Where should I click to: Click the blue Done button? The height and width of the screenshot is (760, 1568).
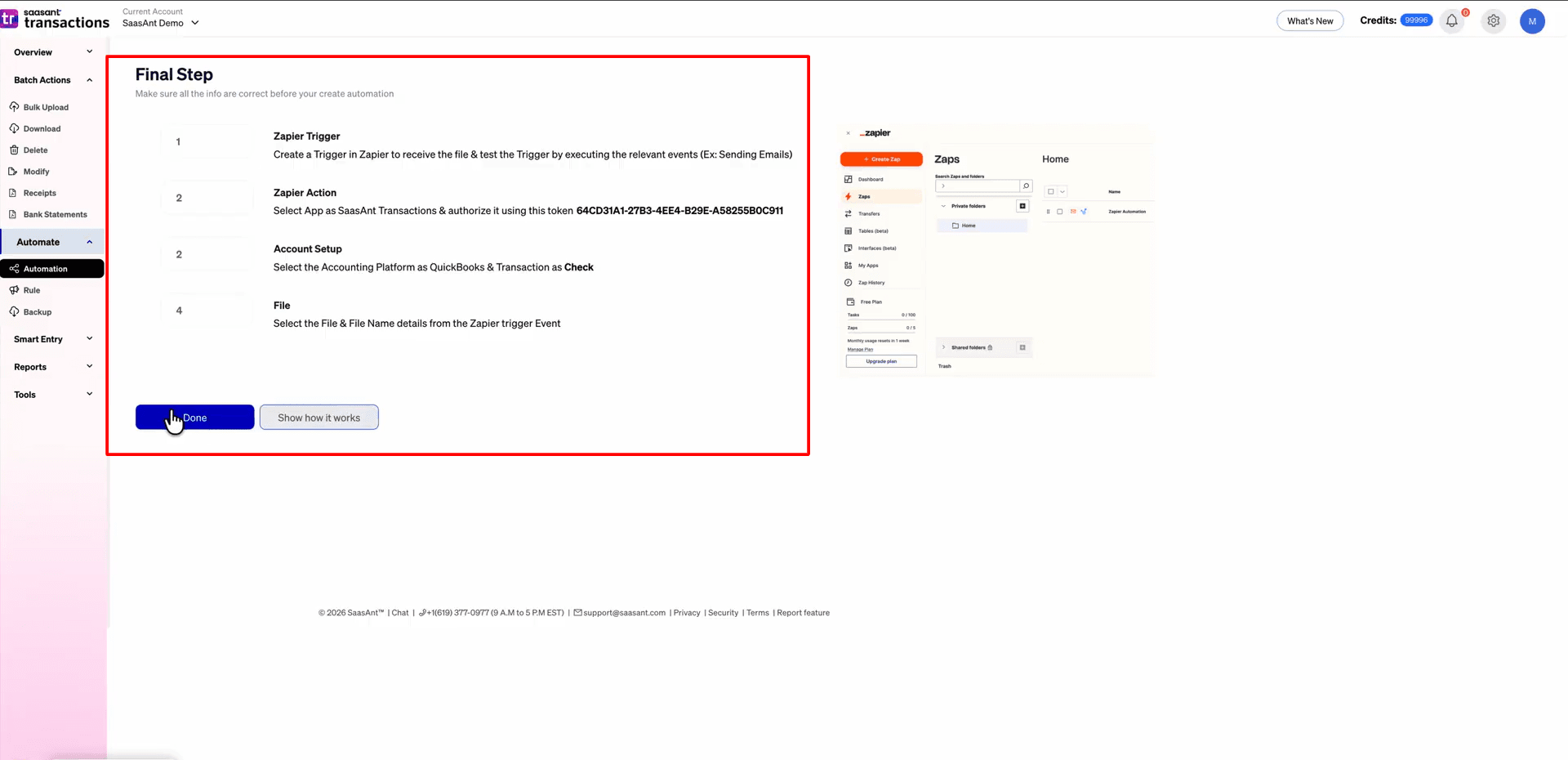(x=194, y=418)
